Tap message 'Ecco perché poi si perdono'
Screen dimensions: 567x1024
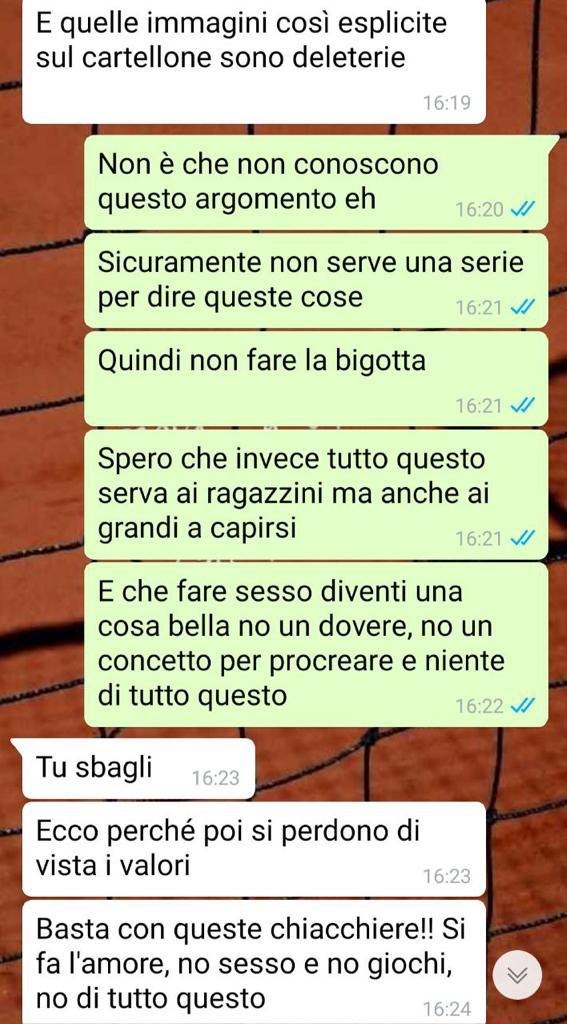point(254,849)
